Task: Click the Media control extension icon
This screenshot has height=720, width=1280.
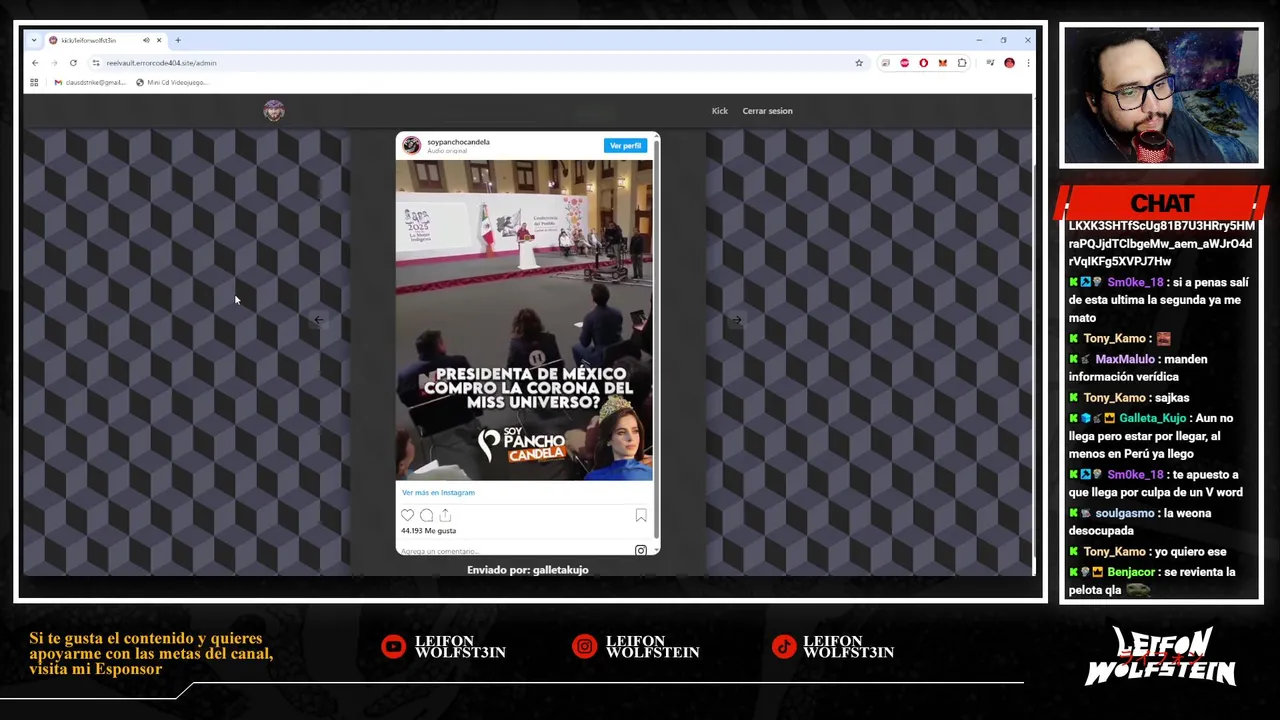Action: [x=990, y=63]
